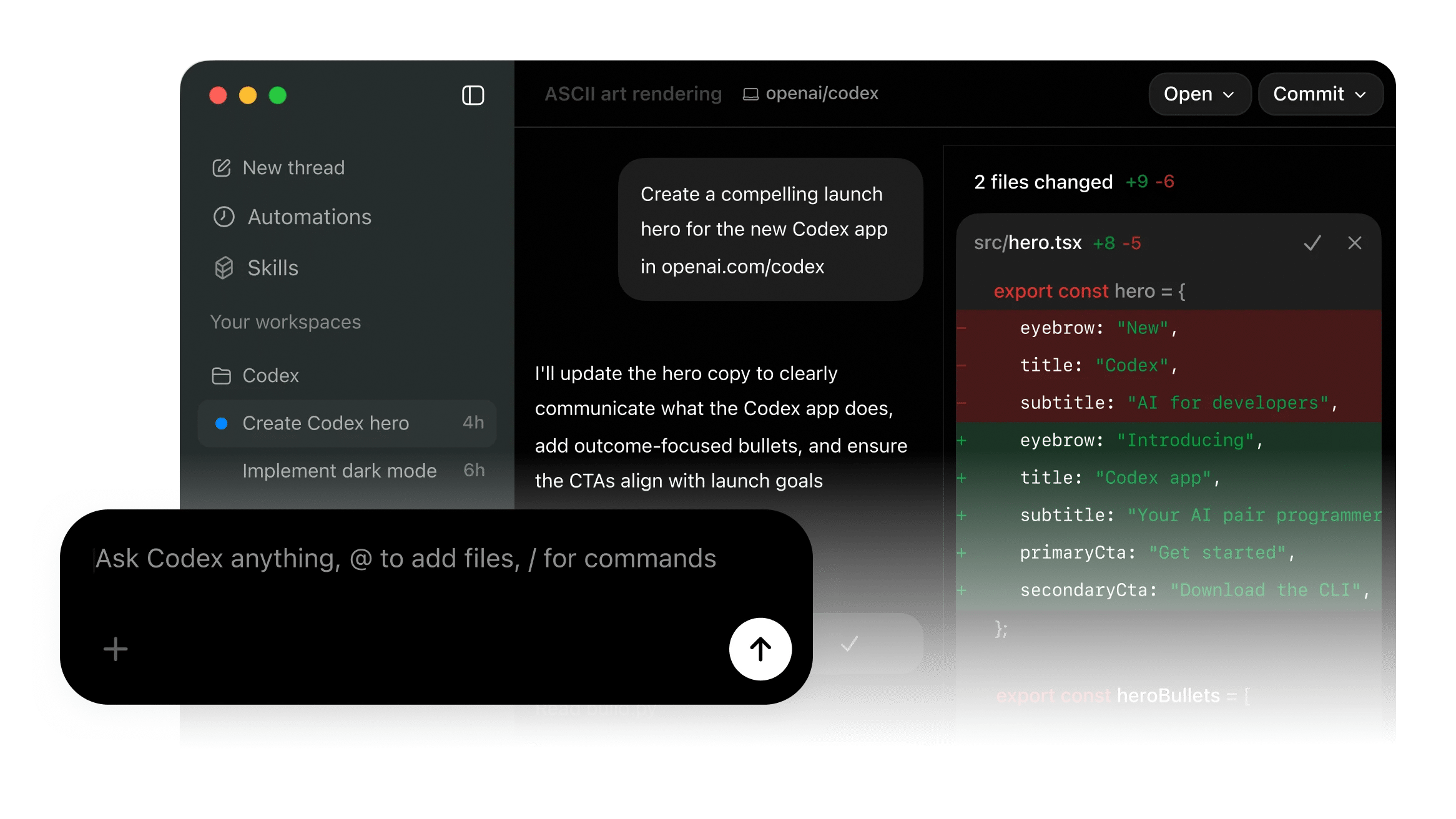The image size is (1456, 819).
Task: Start a new thread from the sidebar
Action: (x=293, y=167)
